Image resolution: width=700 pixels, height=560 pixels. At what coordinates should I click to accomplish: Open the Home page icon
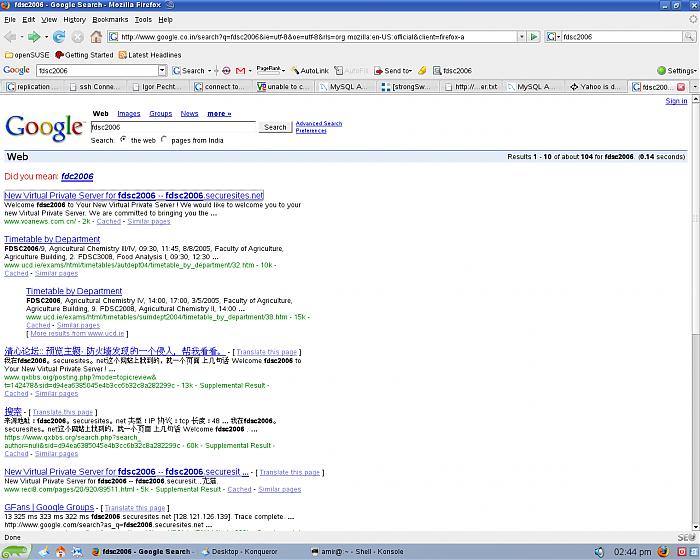pos(96,37)
